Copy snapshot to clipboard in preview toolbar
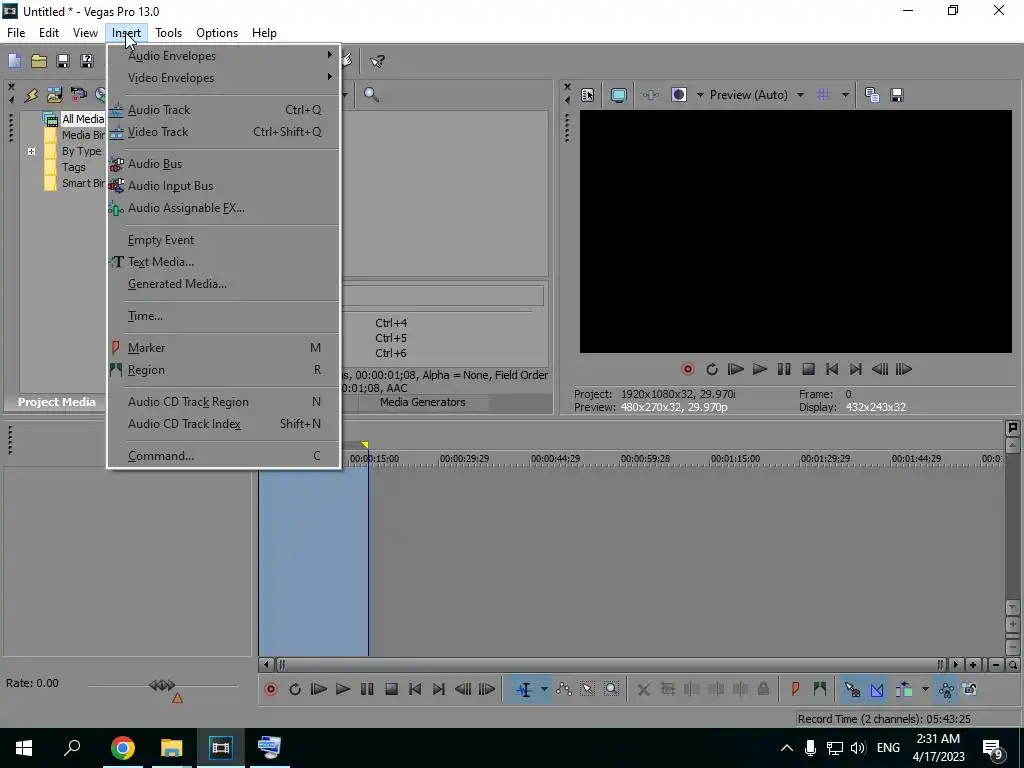 click(x=872, y=95)
